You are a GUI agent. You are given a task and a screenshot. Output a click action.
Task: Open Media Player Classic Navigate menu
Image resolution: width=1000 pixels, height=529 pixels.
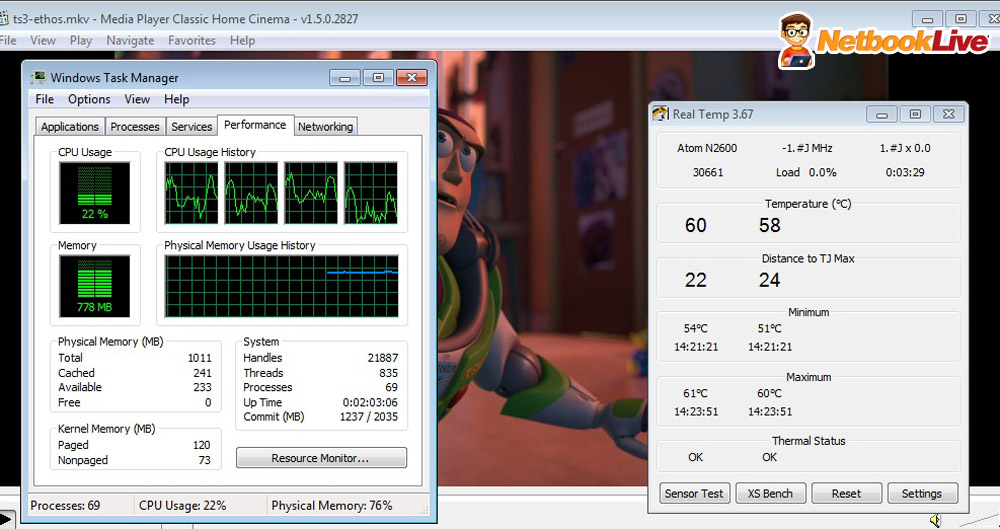coord(130,40)
